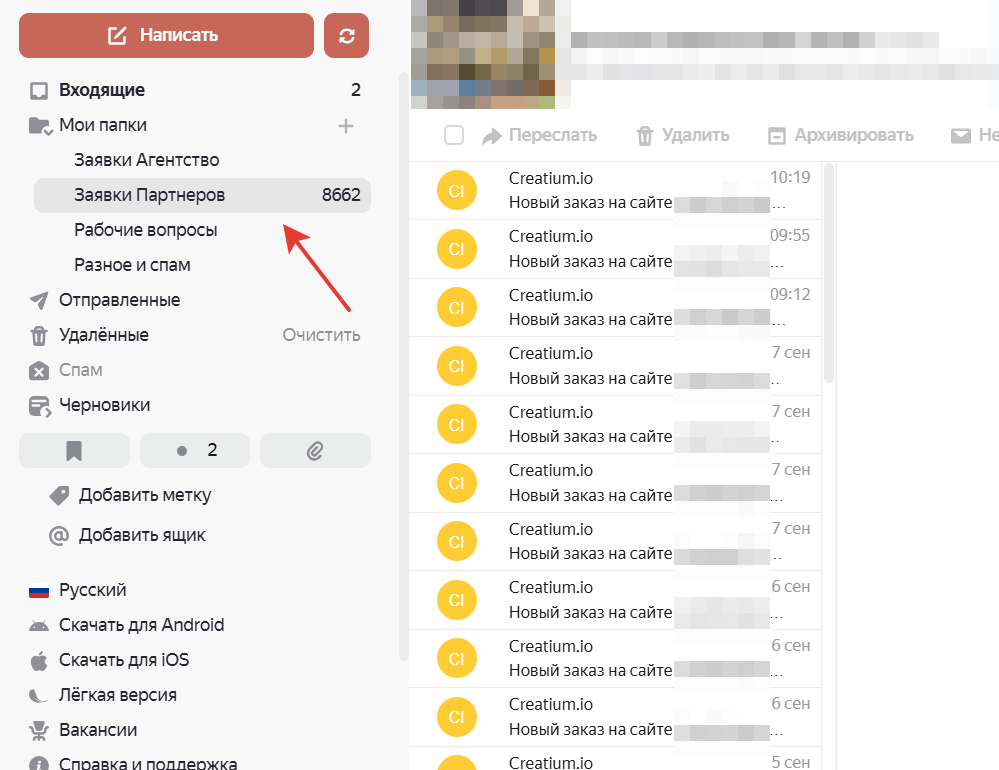Open the Отправленные (Sent) folder
The image size is (999, 770).
pos(119,300)
